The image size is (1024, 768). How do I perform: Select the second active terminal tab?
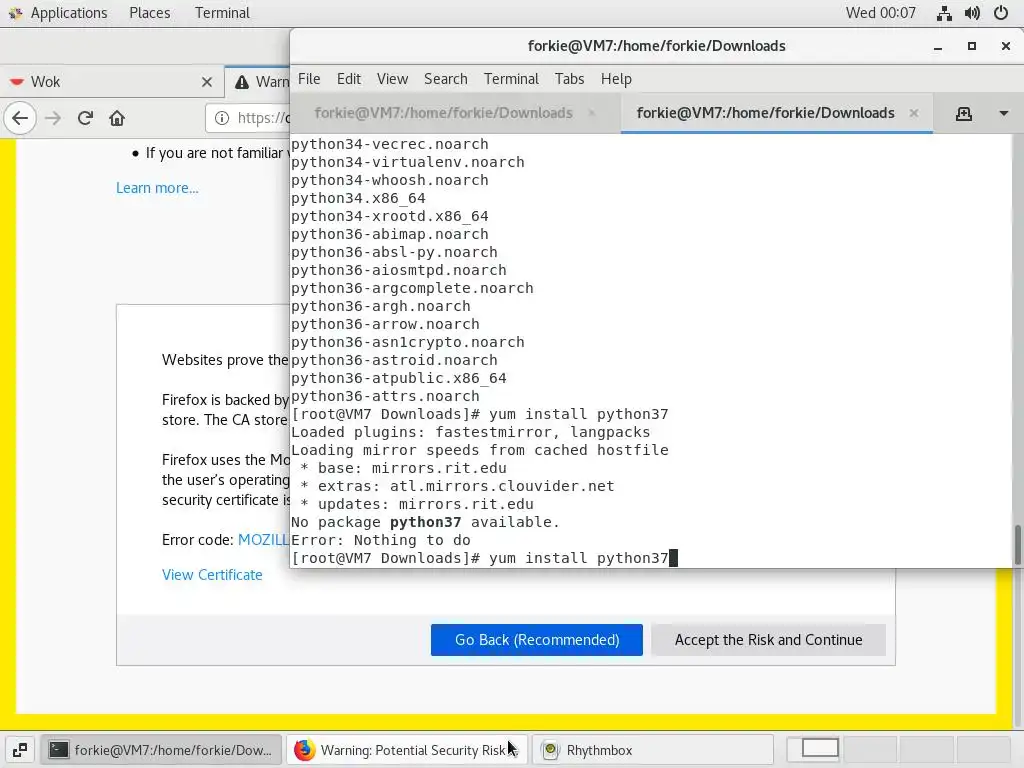coord(765,113)
